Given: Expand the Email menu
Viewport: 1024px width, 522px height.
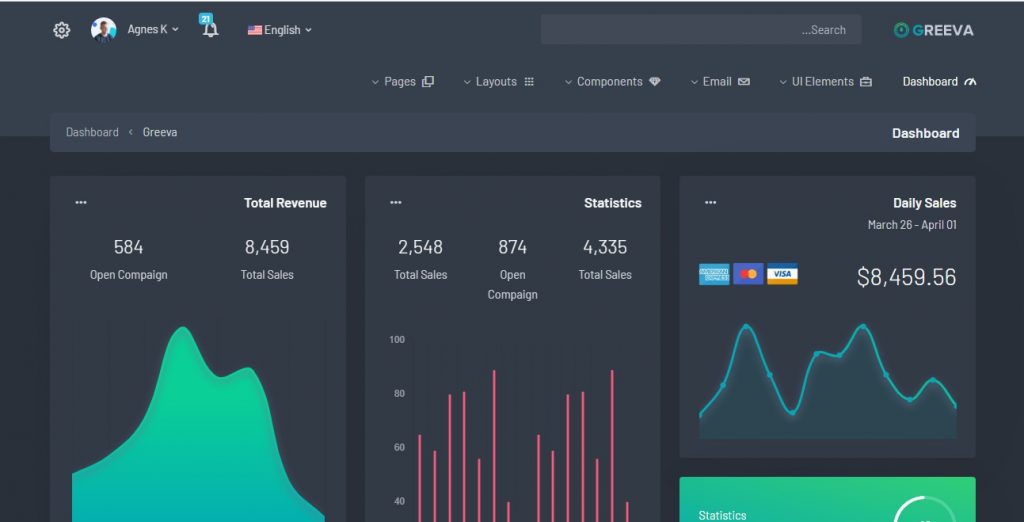Looking at the screenshot, I should 719,82.
